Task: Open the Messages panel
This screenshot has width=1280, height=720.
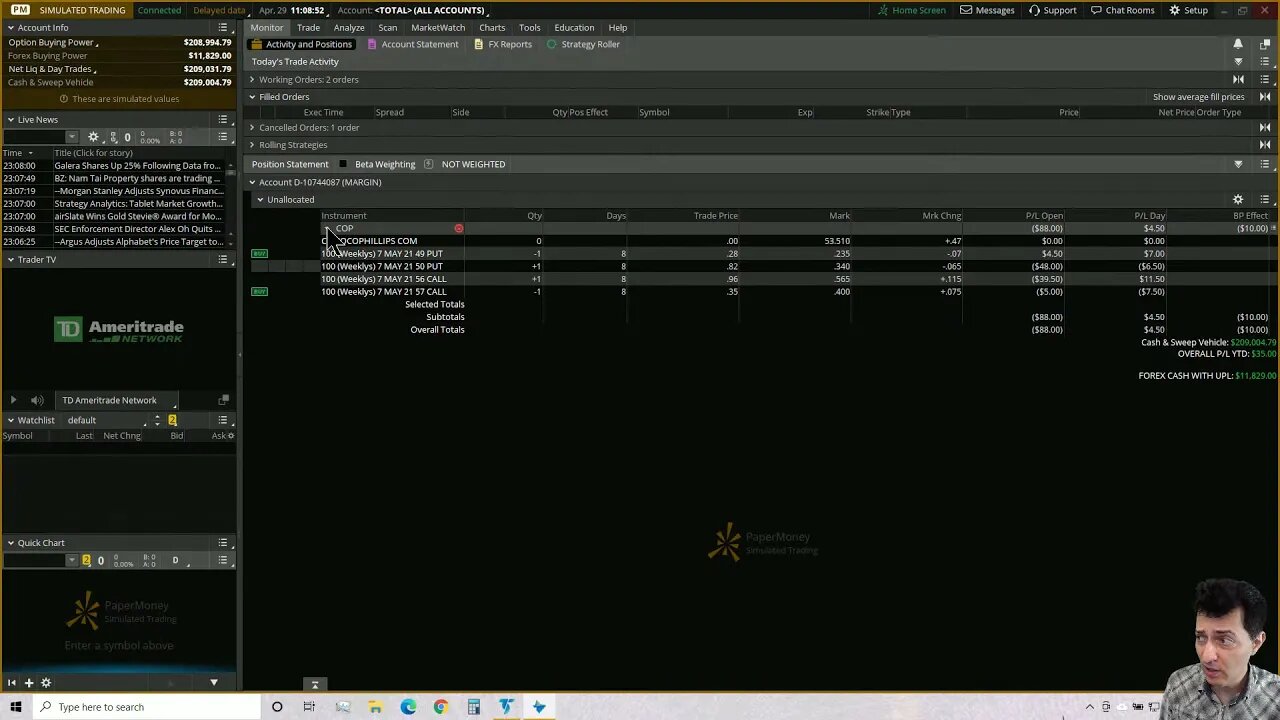Action: click(987, 10)
